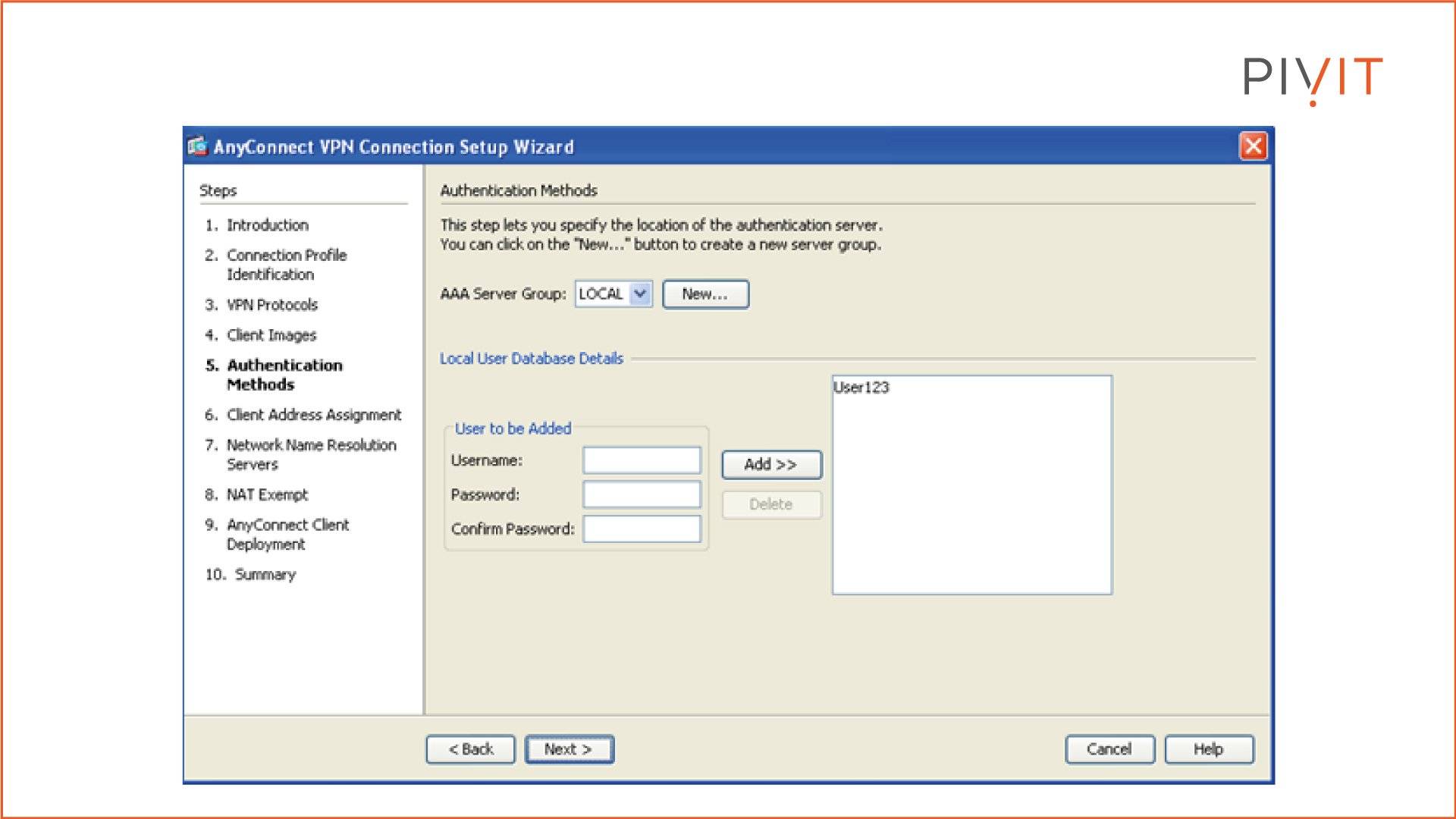Image resolution: width=1456 pixels, height=819 pixels.
Task: Select step 10 Summary
Action: [x=264, y=575]
